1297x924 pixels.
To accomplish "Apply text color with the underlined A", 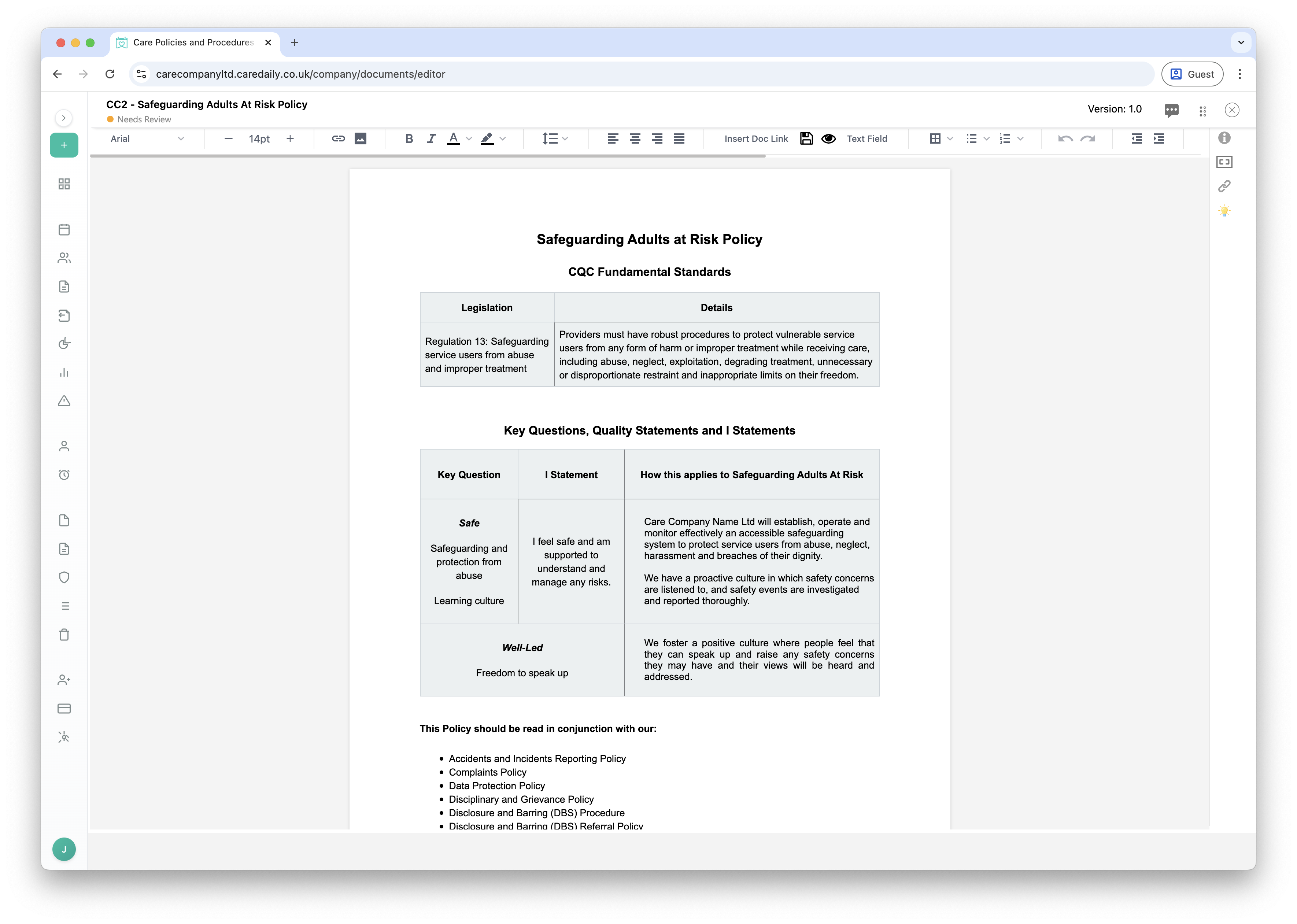I will tap(453, 138).
